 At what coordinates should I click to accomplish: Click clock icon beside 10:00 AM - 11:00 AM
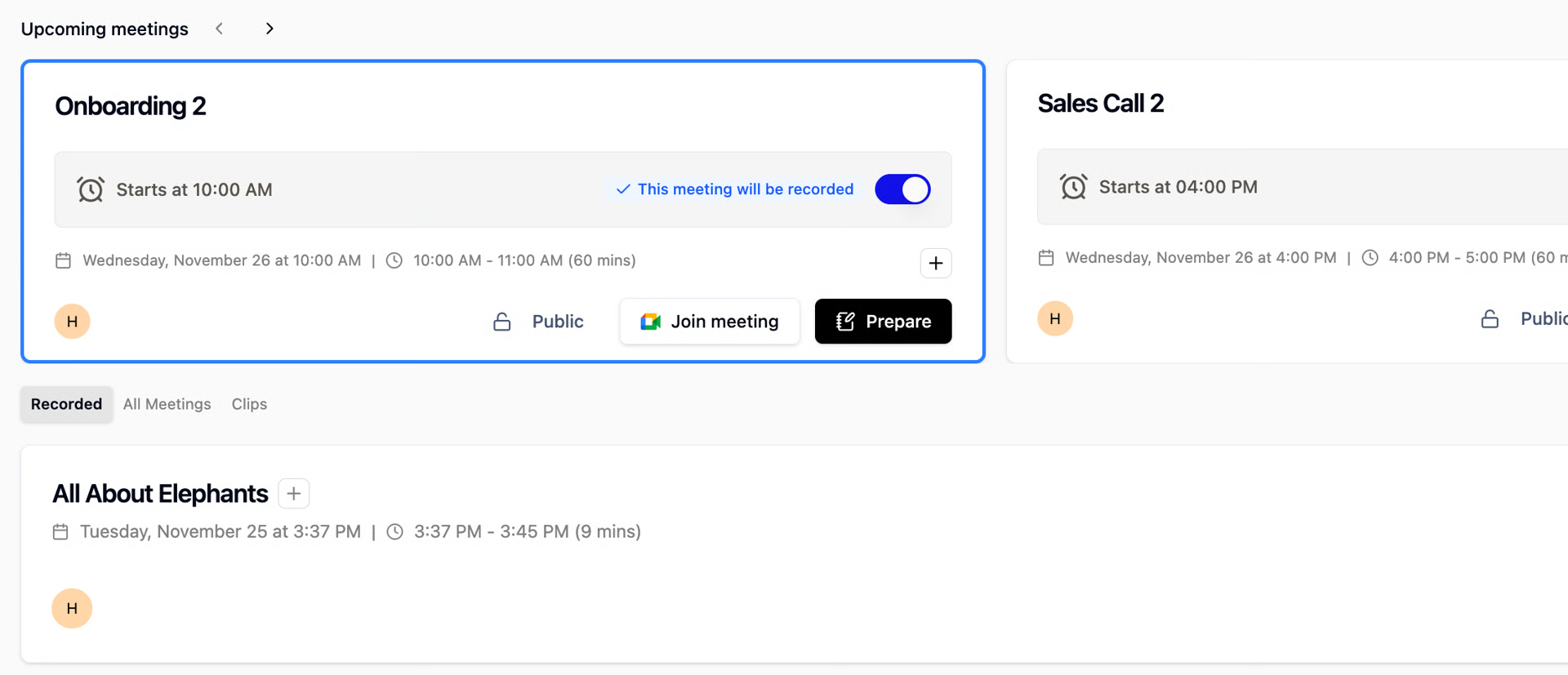point(394,260)
